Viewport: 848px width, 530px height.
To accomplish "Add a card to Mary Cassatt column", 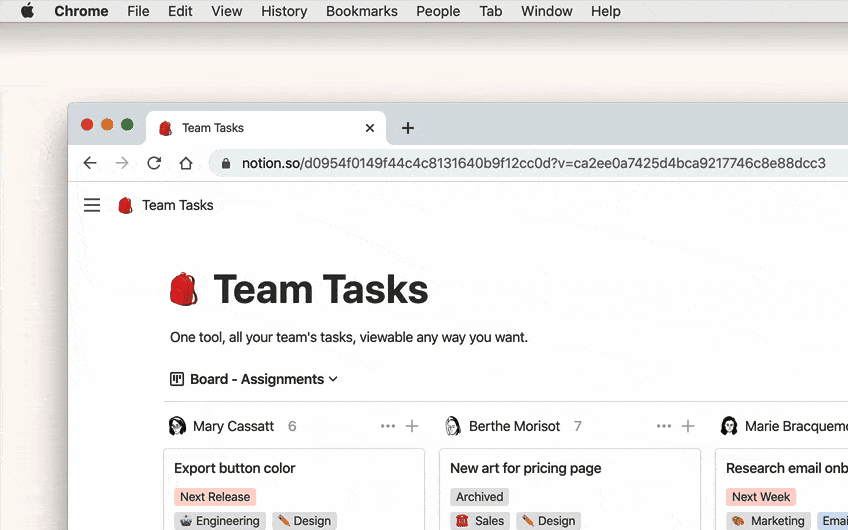I will pos(412,426).
